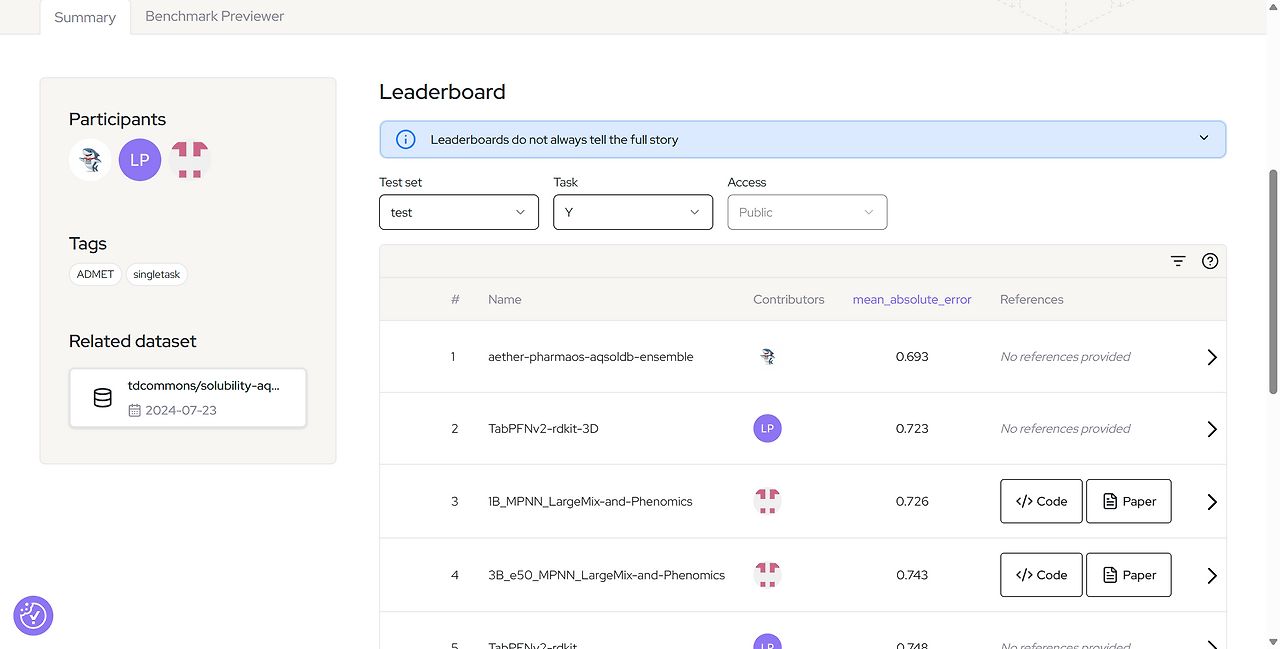Click the purple LP participant avatar
1280x649 pixels.
[x=140, y=160]
